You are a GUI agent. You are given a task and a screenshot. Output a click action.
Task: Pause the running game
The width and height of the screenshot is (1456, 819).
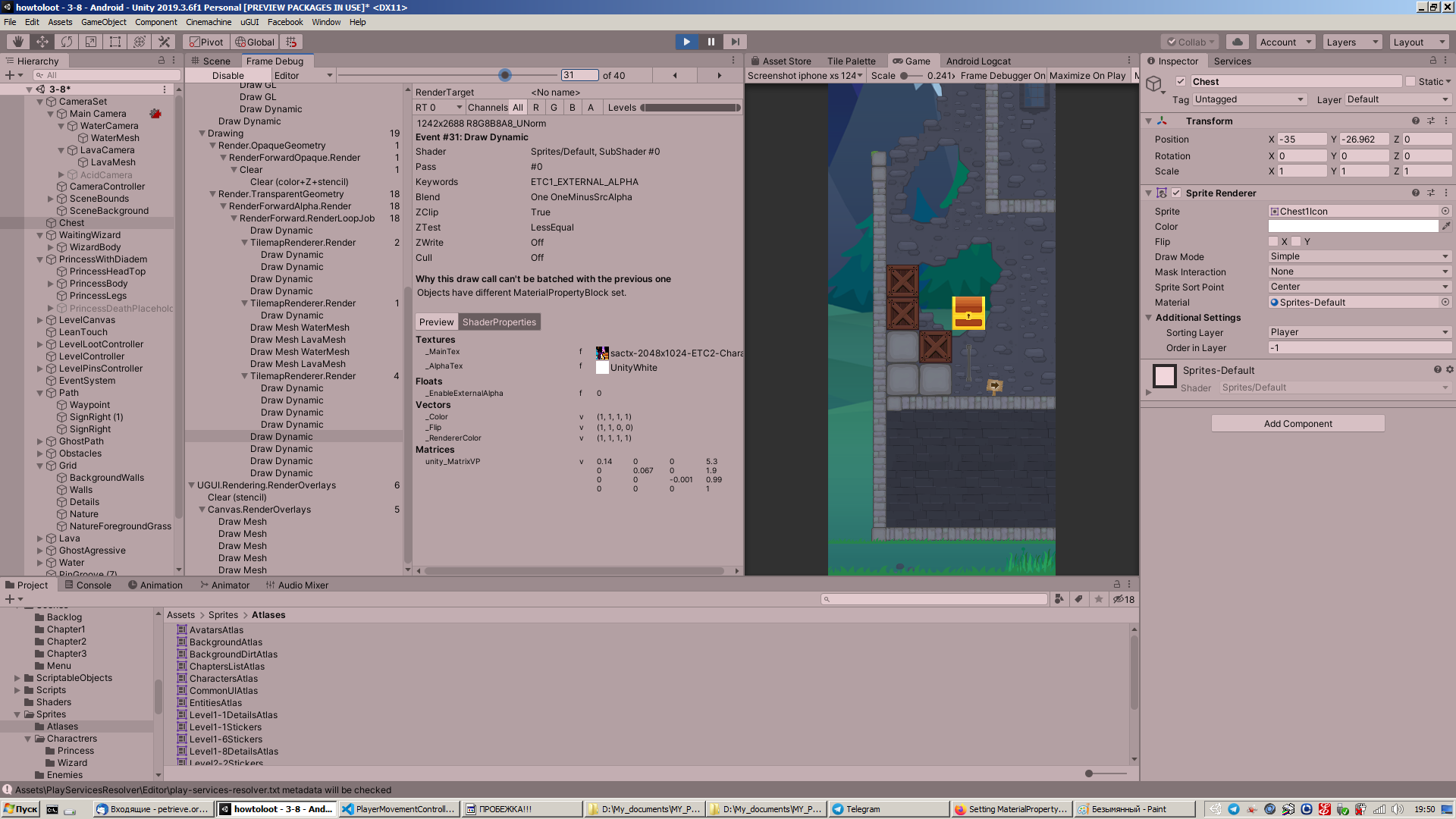[711, 42]
